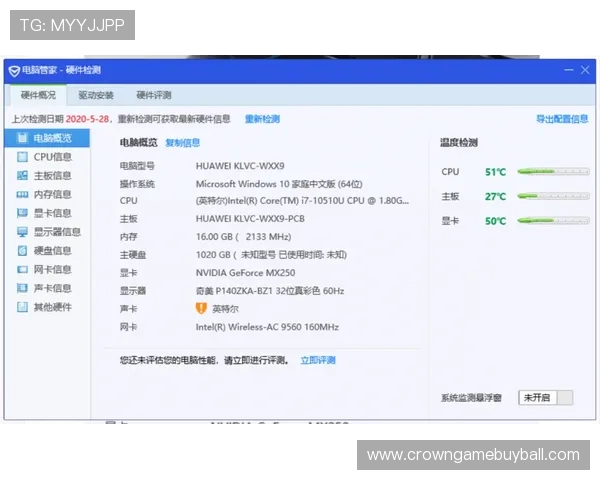This screenshot has height=480, width=600.
Task: Toggle the 系统监测悬浮窗 switch 未开启
Action: (x=546, y=398)
